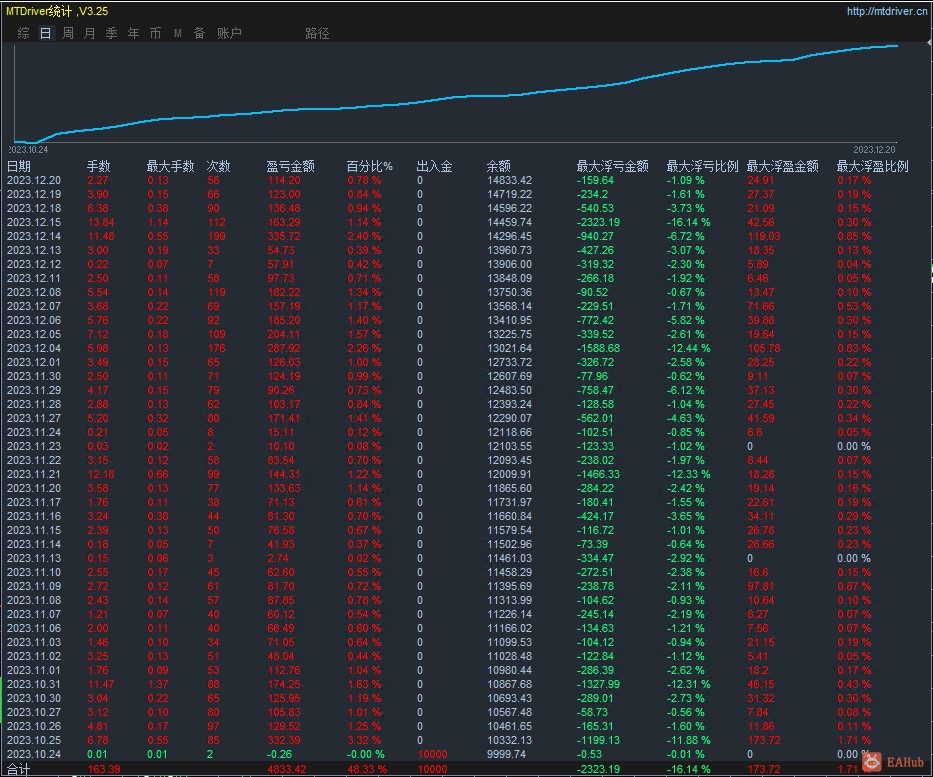Image resolution: width=933 pixels, height=777 pixels.
Task: Select the 2023.12.15 row date
Action: [x=34, y=222]
